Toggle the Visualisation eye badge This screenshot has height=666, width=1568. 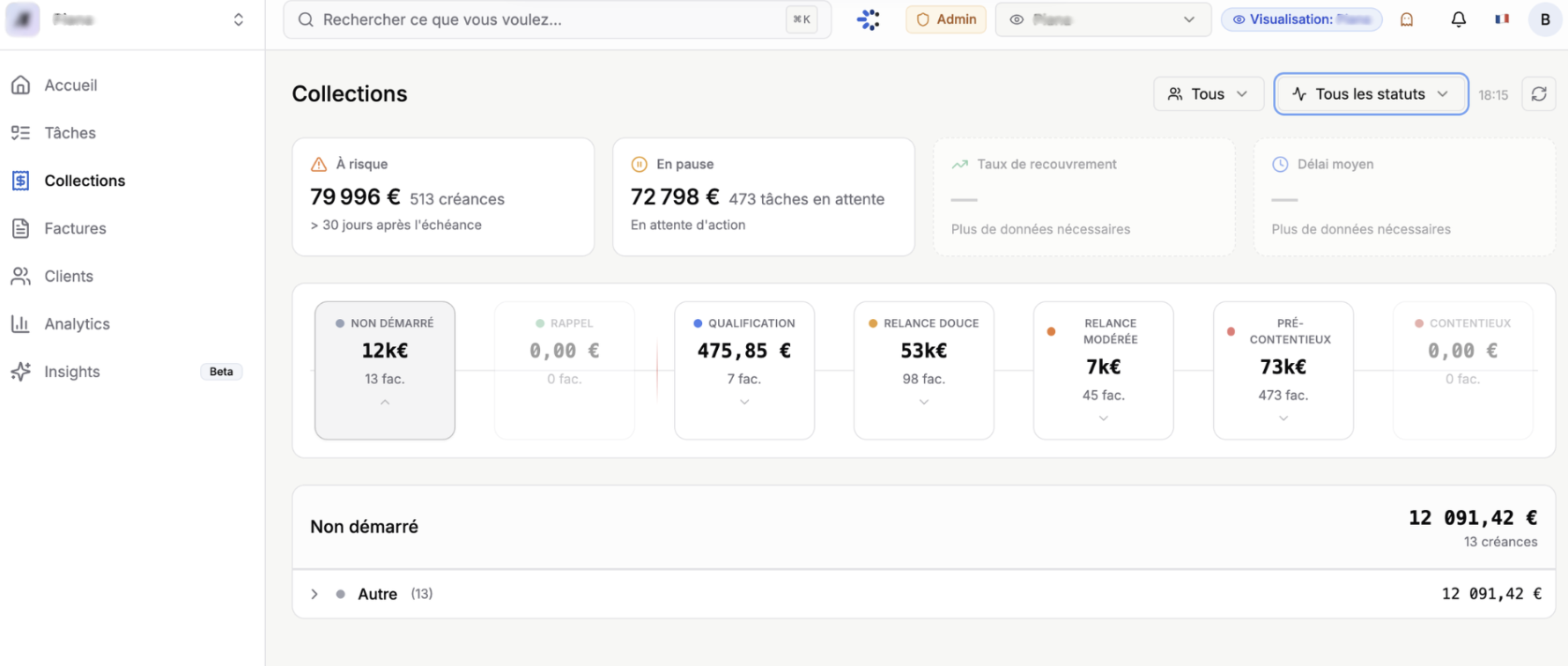pyautogui.click(x=1300, y=19)
